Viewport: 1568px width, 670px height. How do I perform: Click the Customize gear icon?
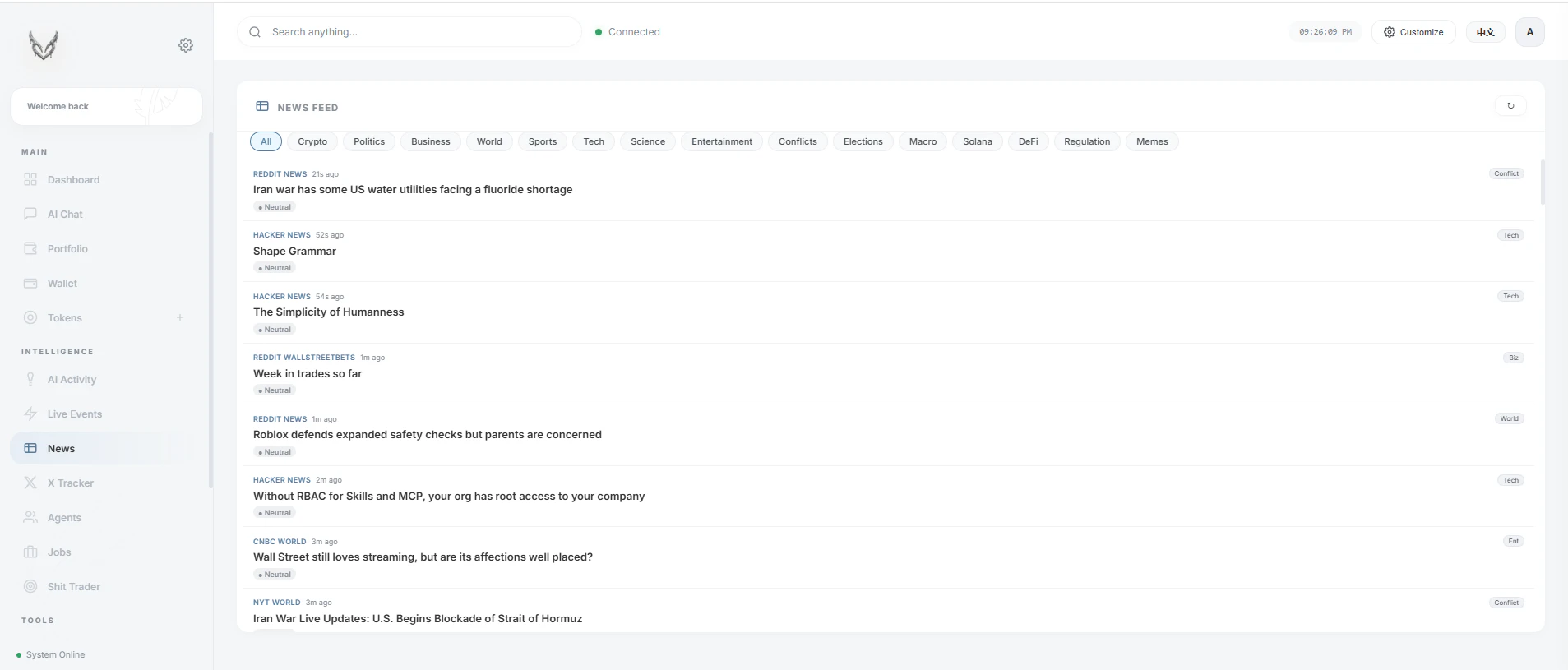[1390, 32]
